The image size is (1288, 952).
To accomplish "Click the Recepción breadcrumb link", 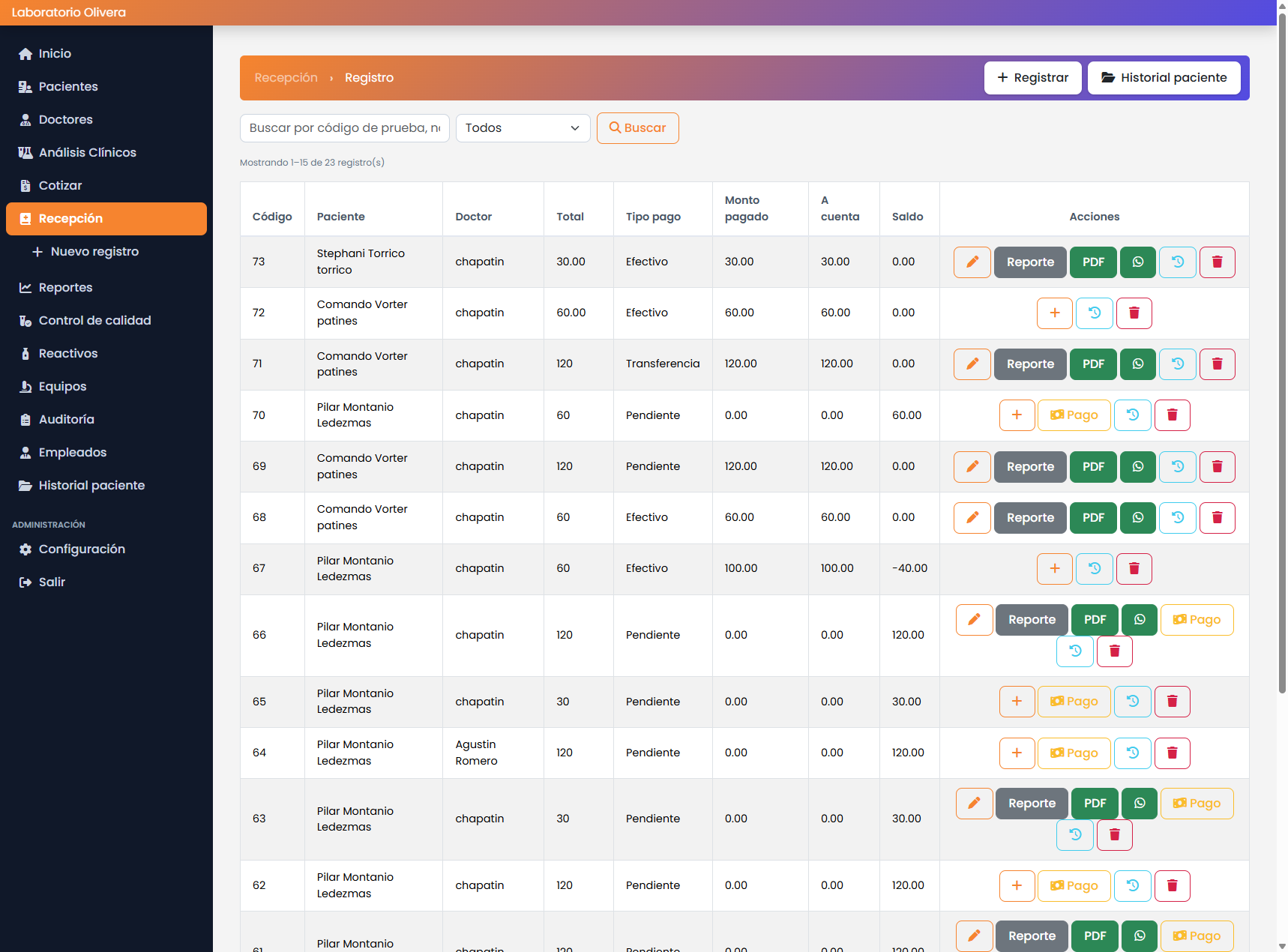I will pos(286,78).
